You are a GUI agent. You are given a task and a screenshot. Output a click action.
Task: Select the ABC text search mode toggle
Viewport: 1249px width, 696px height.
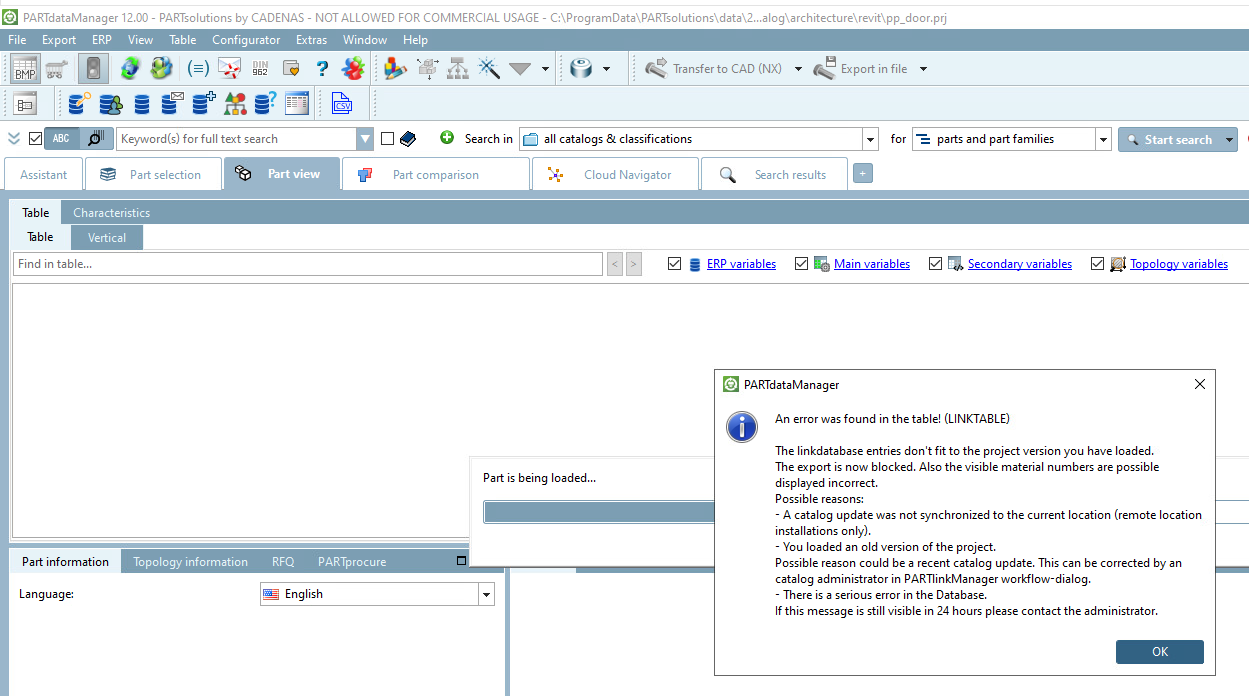click(x=62, y=139)
